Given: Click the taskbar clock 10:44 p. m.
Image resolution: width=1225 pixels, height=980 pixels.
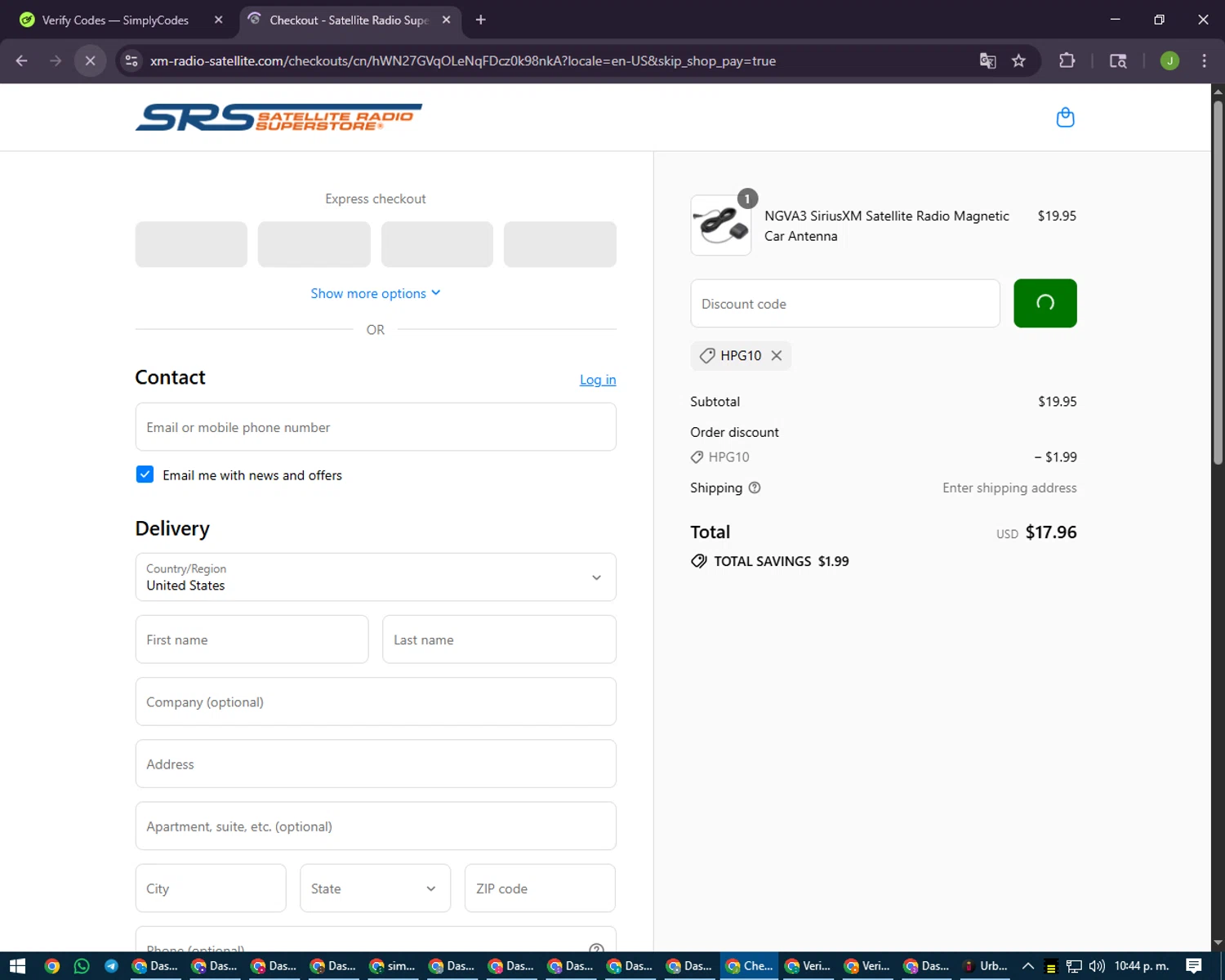Looking at the screenshot, I should [1142, 966].
